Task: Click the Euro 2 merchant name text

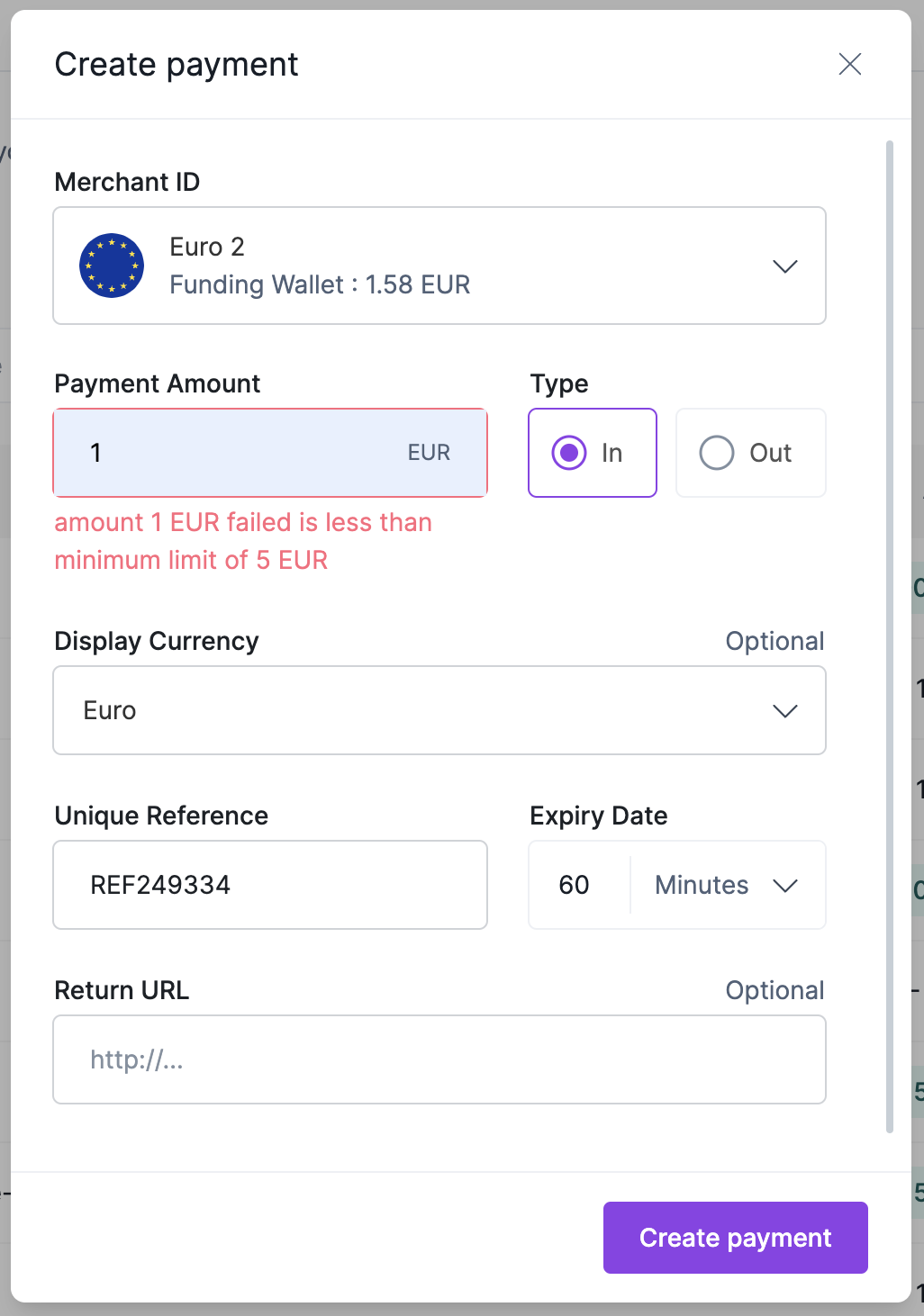Action: [x=207, y=247]
